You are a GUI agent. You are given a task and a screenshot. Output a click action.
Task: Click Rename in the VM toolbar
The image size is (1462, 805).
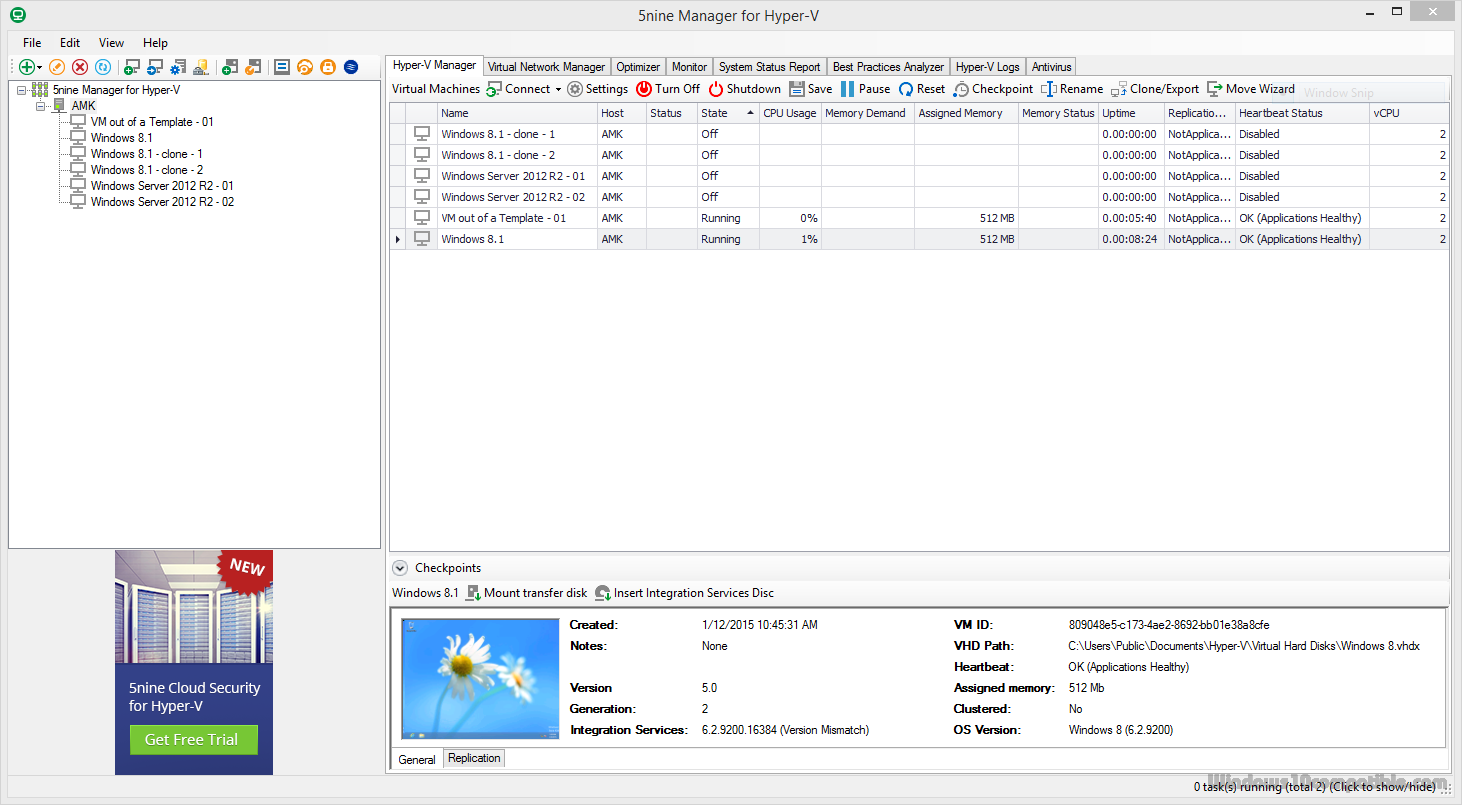point(1072,89)
